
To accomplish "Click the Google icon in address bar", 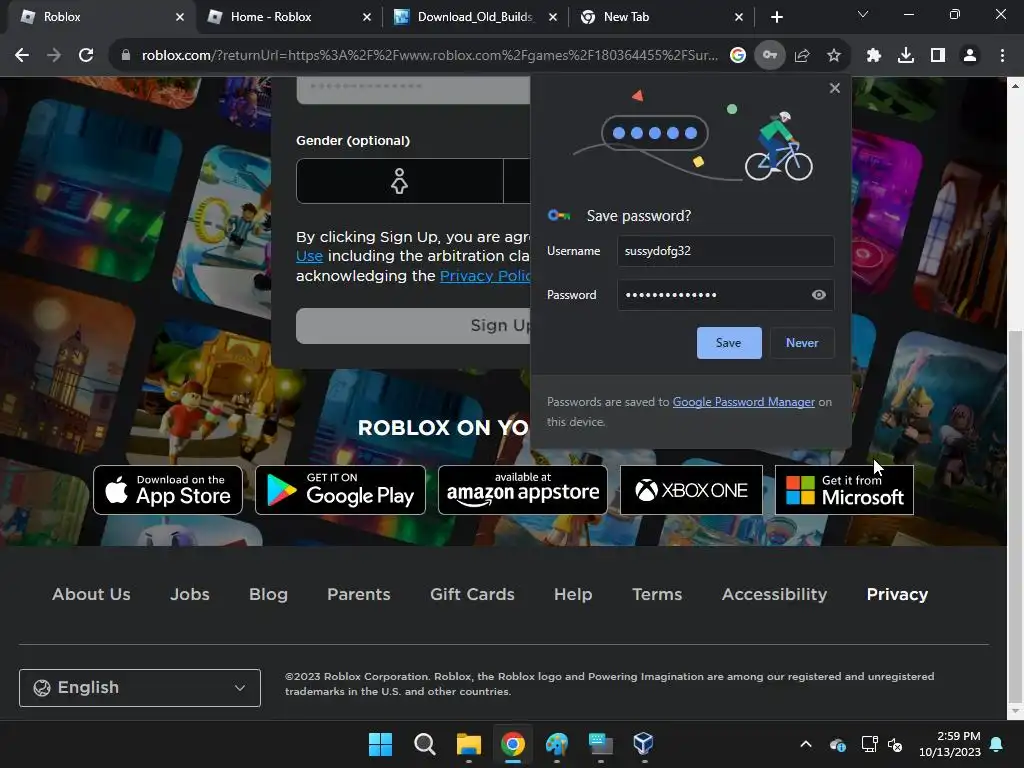I will [738, 56].
